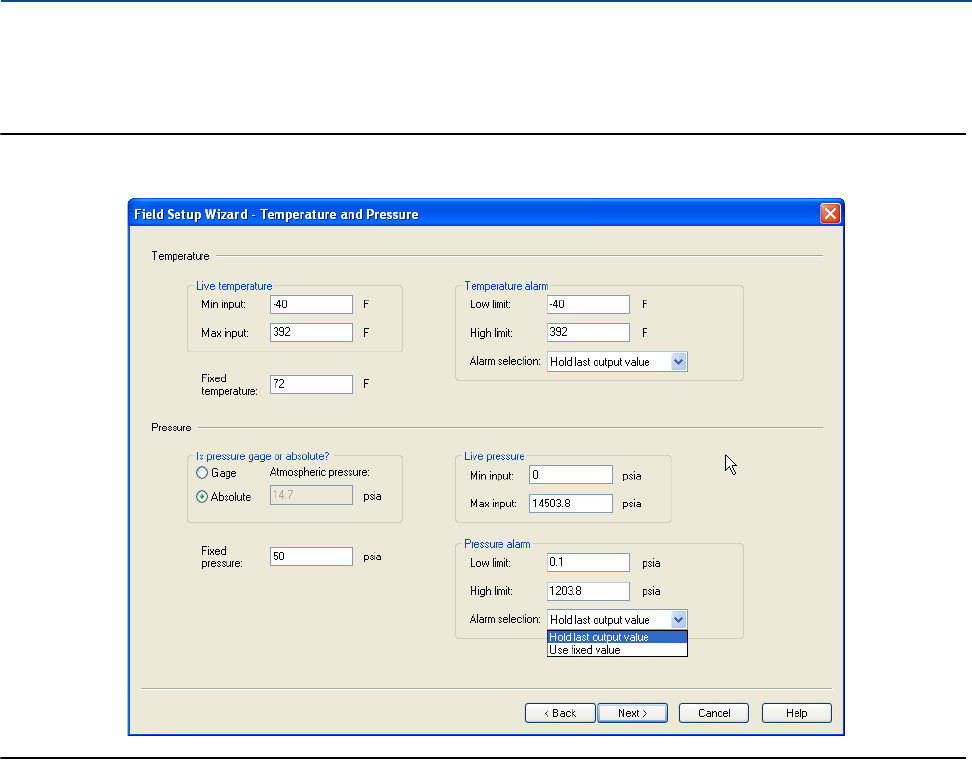Open Help for this wizard
The height and width of the screenshot is (760, 972).
pyautogui.click(x=796, y=713)
